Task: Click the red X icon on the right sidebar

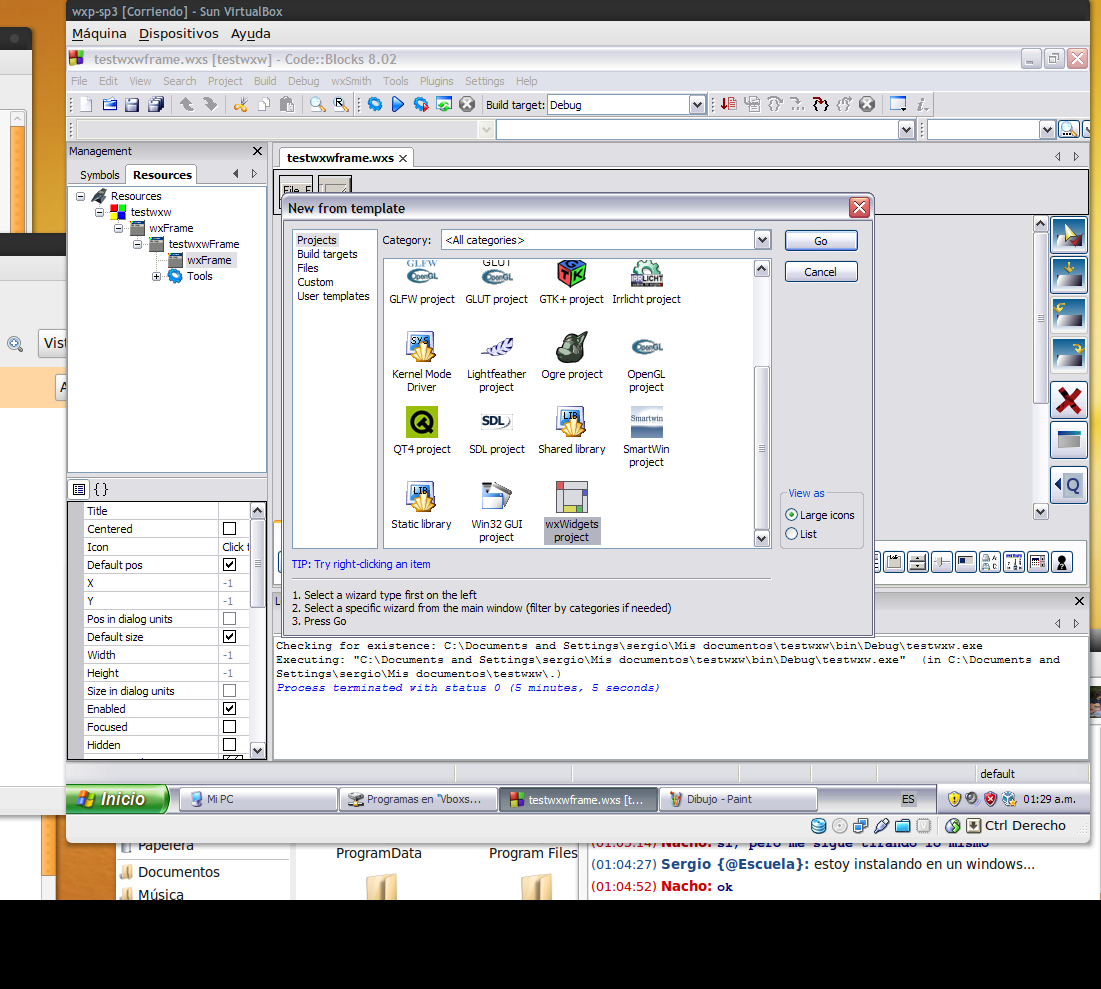Action: tap(1068, 398)
